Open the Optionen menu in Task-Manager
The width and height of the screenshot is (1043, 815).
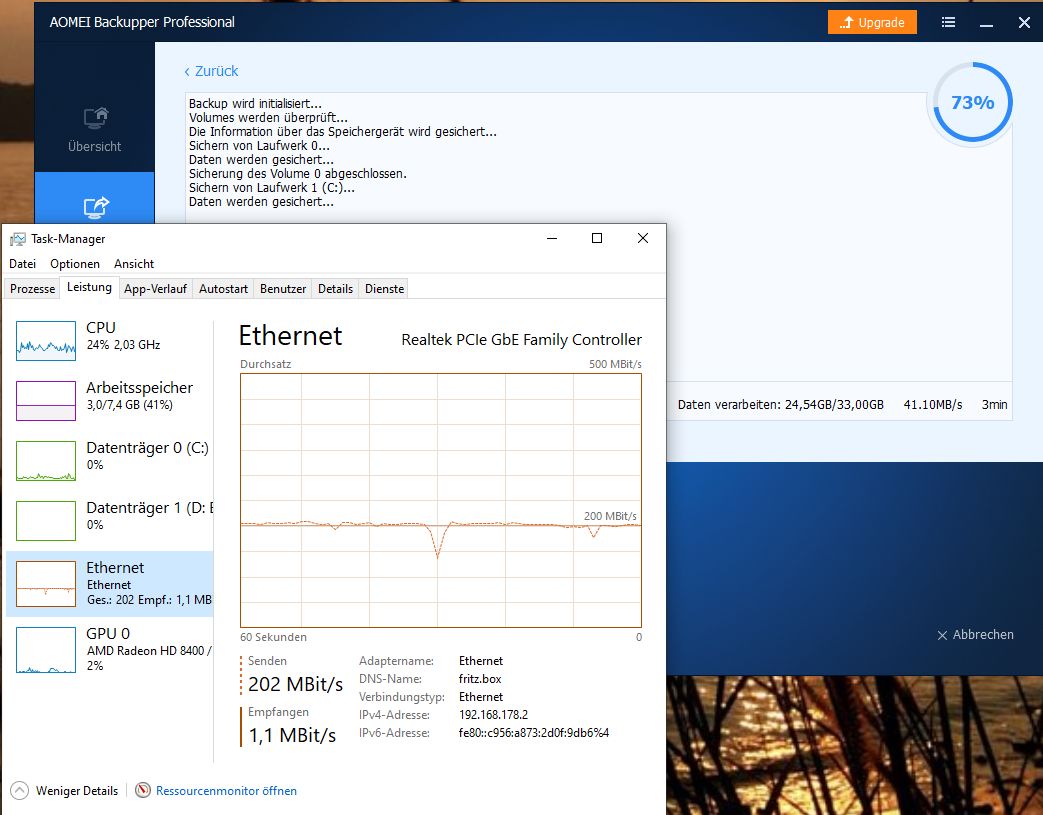click(74, 263)
